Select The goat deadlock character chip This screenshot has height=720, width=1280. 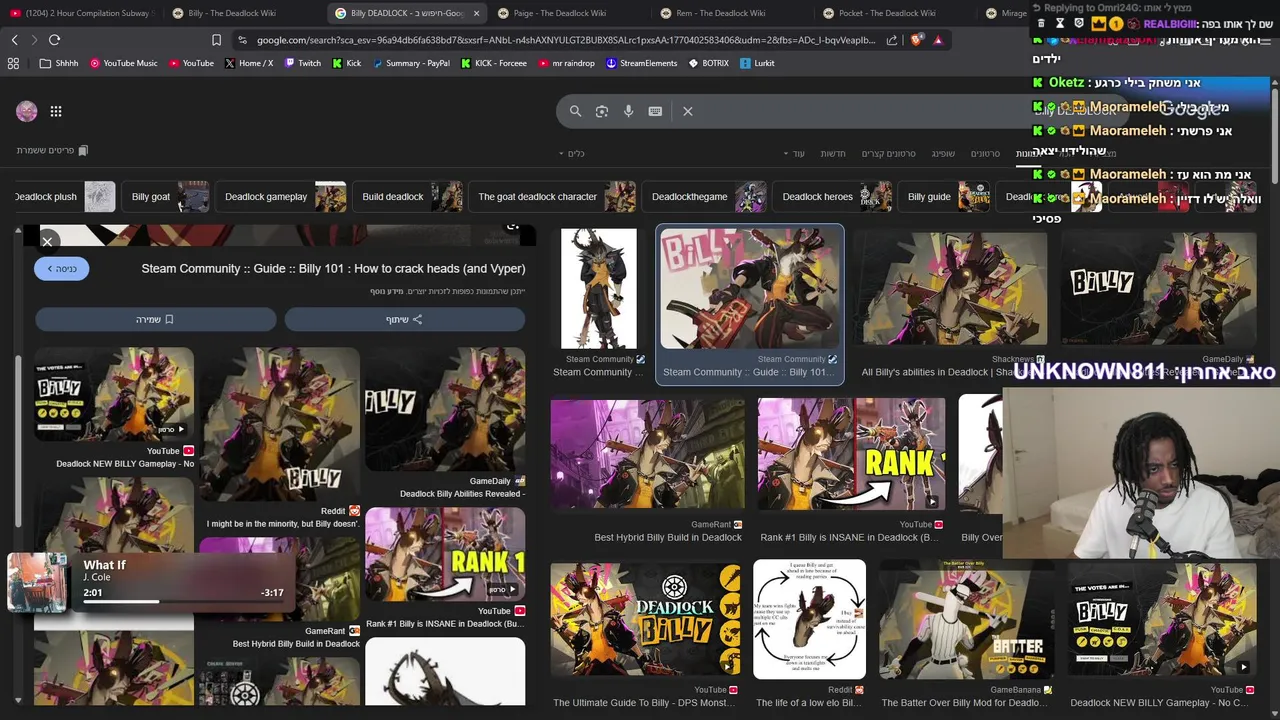point(554,196)
